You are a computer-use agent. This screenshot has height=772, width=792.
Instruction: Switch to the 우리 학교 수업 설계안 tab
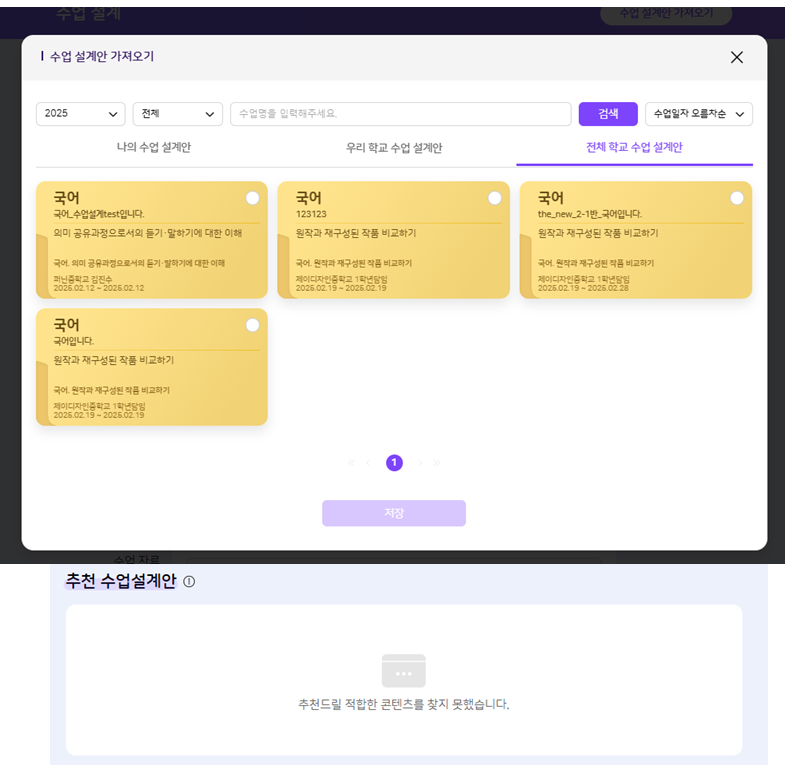point(394,148)
